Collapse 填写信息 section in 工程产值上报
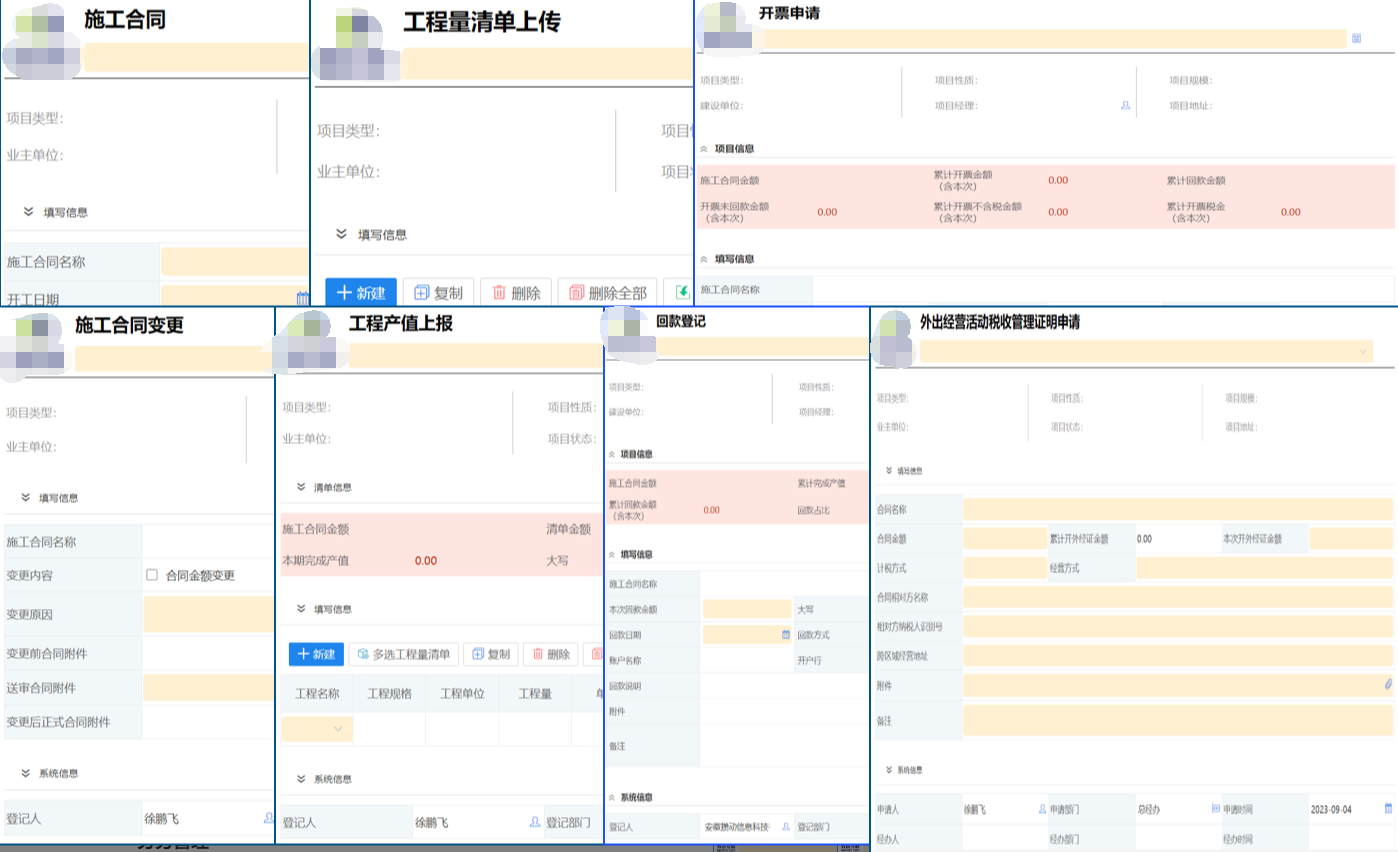 click(x=301, y=608)
